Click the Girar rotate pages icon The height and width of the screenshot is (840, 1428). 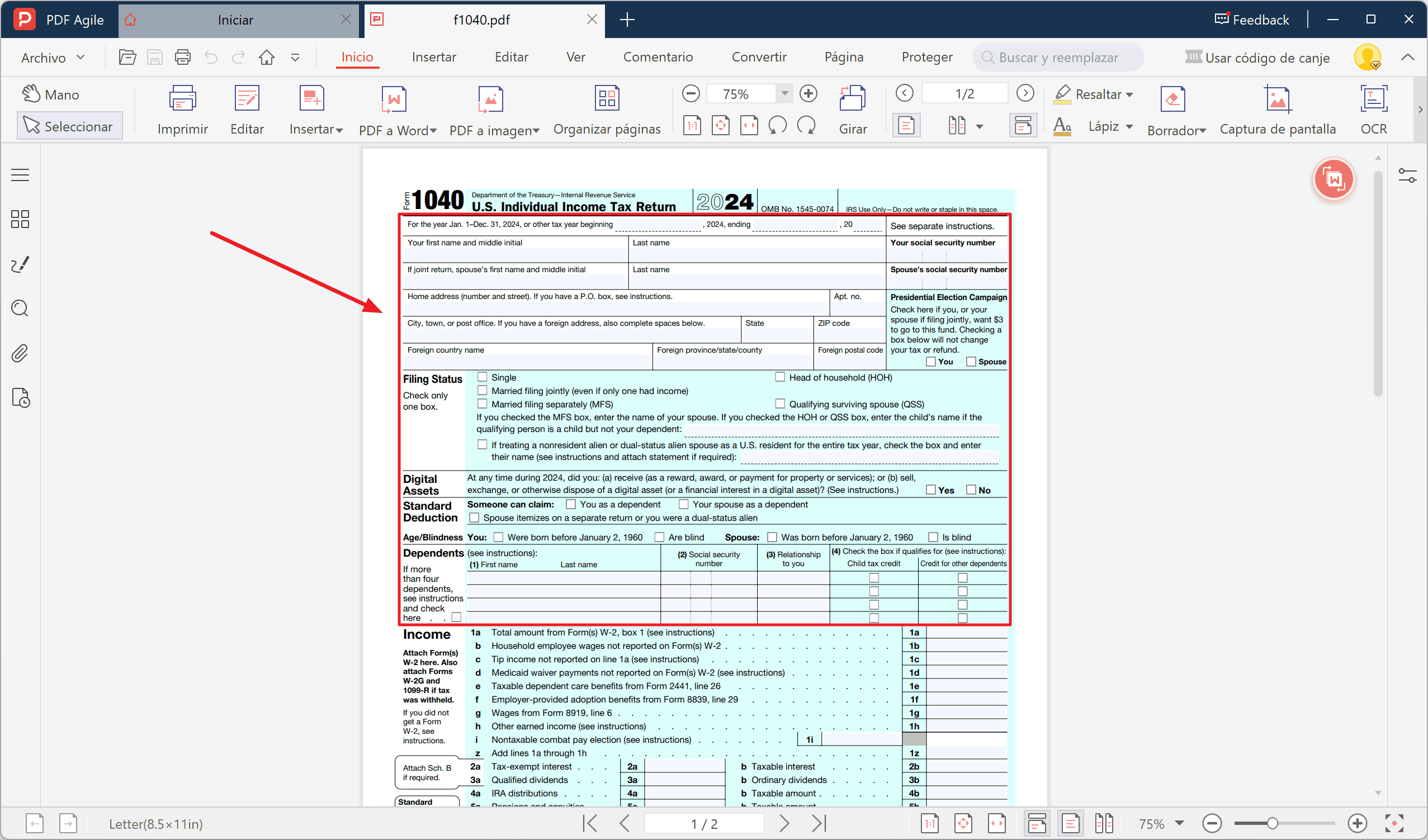(x=852, y=98)
